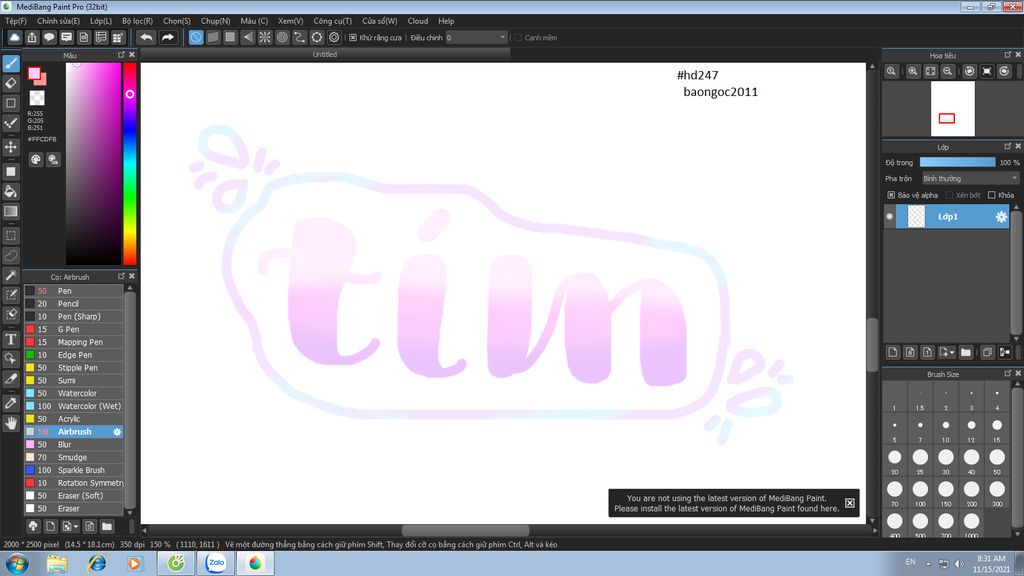Select the Move tool
The width and height of the screenshot is (1024, 576).
pos(11,147)
